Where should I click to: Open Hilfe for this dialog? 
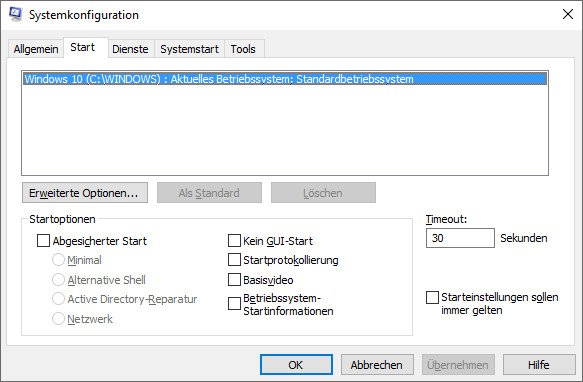(x=539, y=365)
